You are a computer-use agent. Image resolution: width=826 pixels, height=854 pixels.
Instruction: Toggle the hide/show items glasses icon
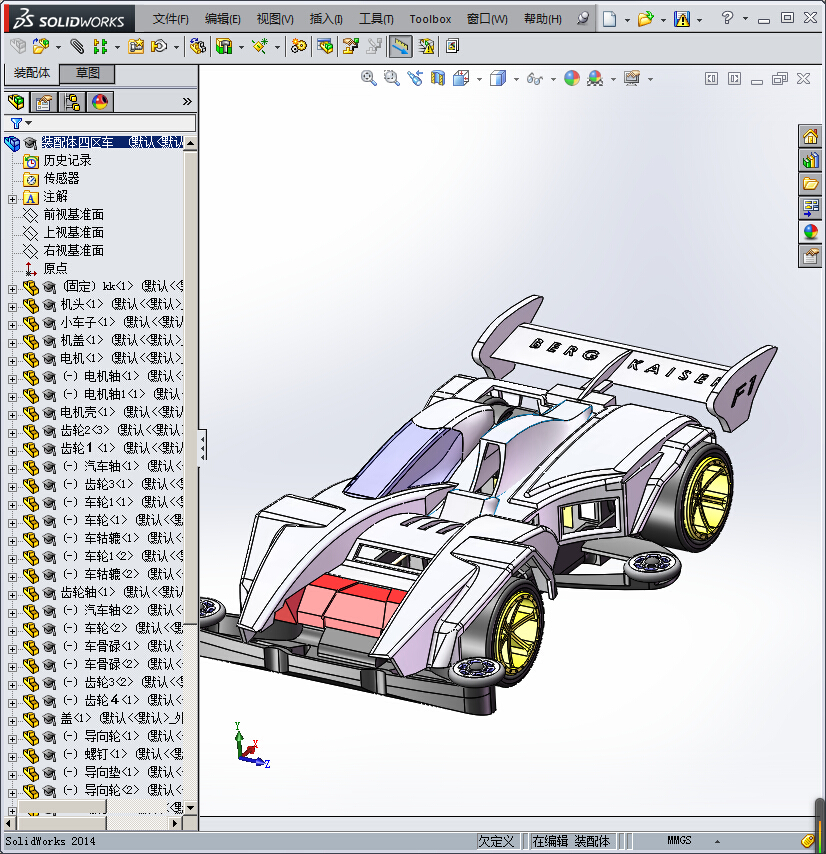click(x=535, y=78)
